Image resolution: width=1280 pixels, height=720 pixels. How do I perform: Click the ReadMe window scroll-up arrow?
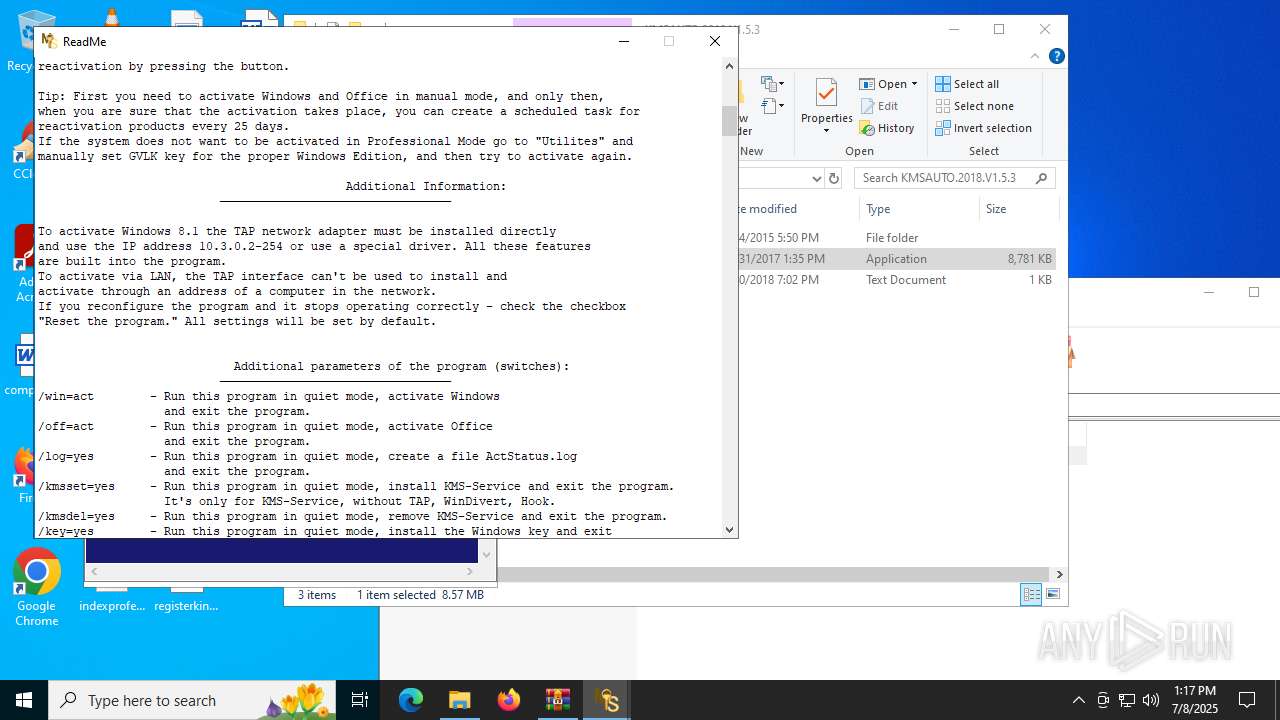pyautogui.click(x=729, y=66)
